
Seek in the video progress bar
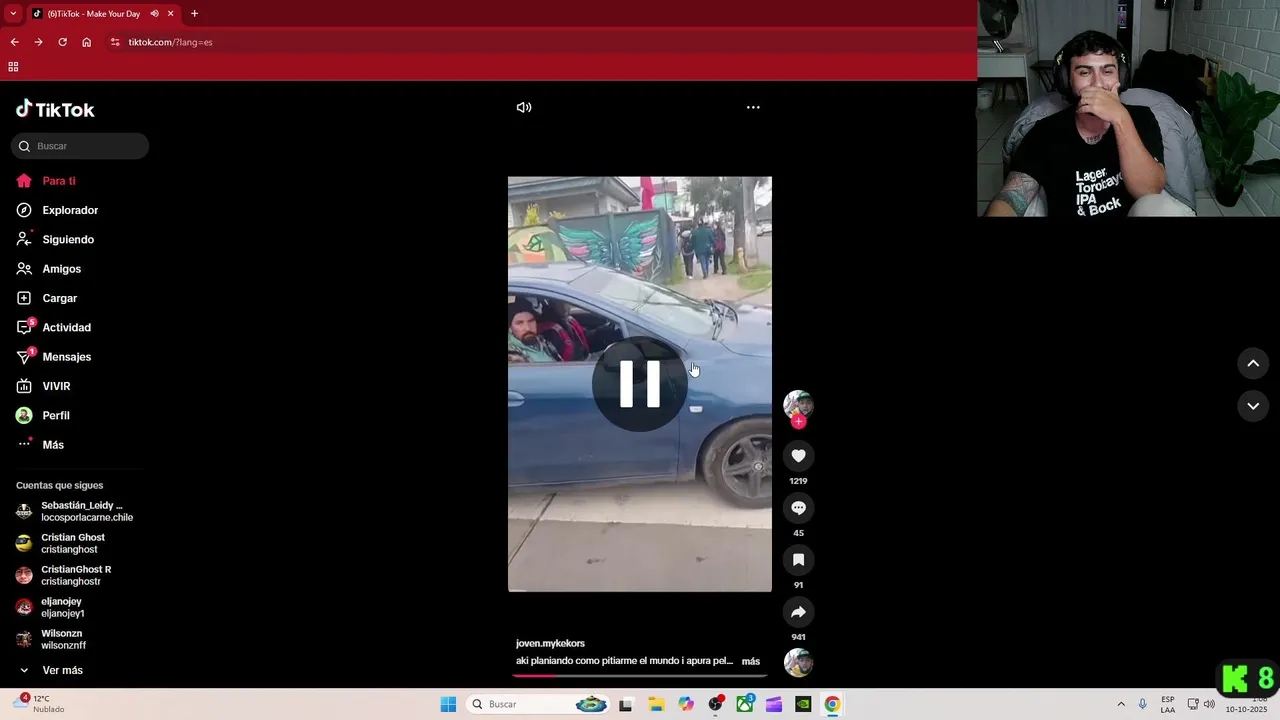[x=640, y=675]
